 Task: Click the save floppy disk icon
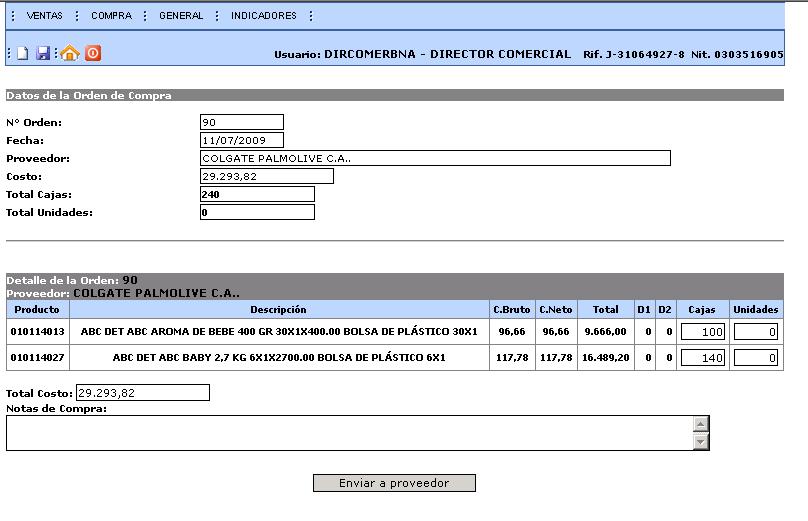coord(43,53)
